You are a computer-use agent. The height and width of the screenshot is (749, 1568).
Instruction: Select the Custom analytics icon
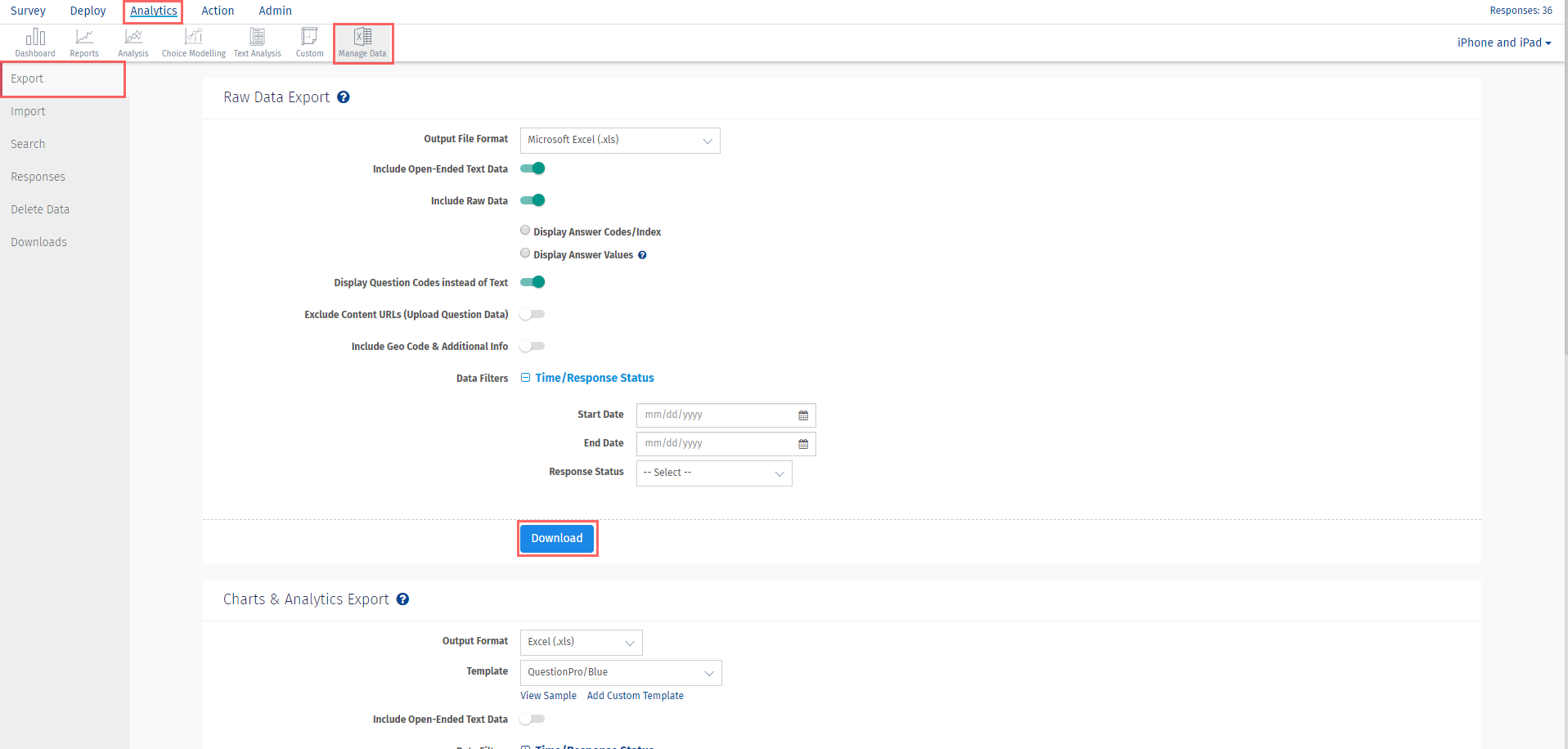(x=309, y=42)
